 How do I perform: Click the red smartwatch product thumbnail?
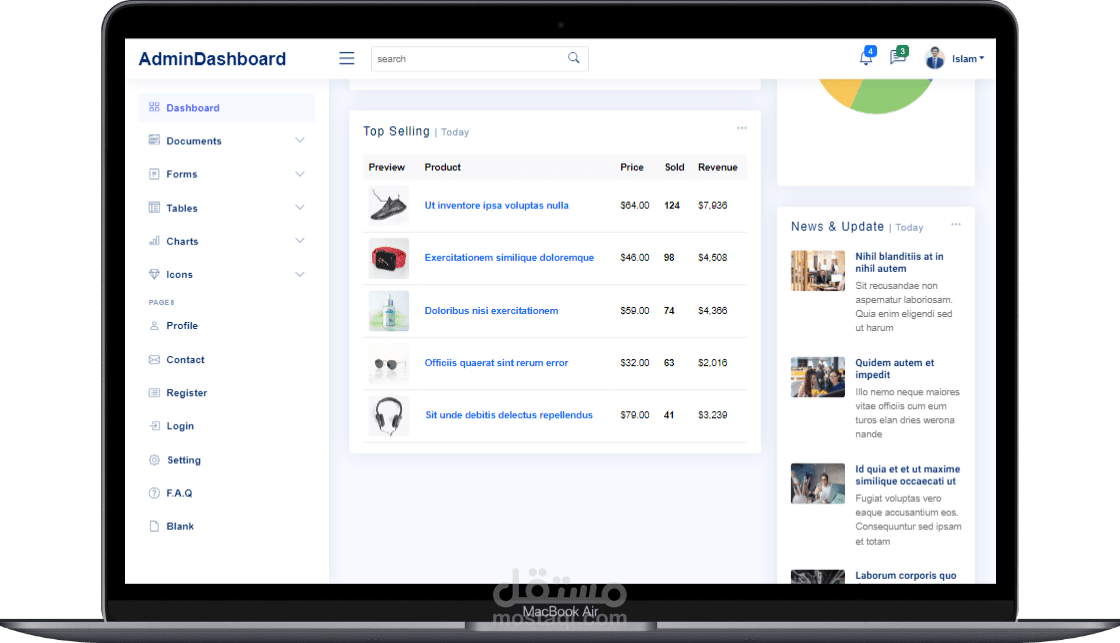[x=389, y=258]
